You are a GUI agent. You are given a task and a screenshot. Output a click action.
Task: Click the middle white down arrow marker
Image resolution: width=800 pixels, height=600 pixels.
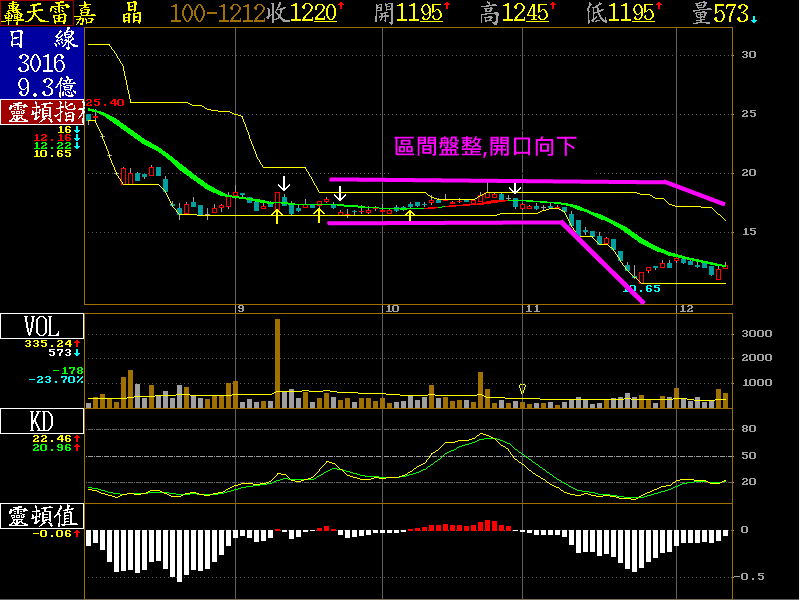pos(340,192)
